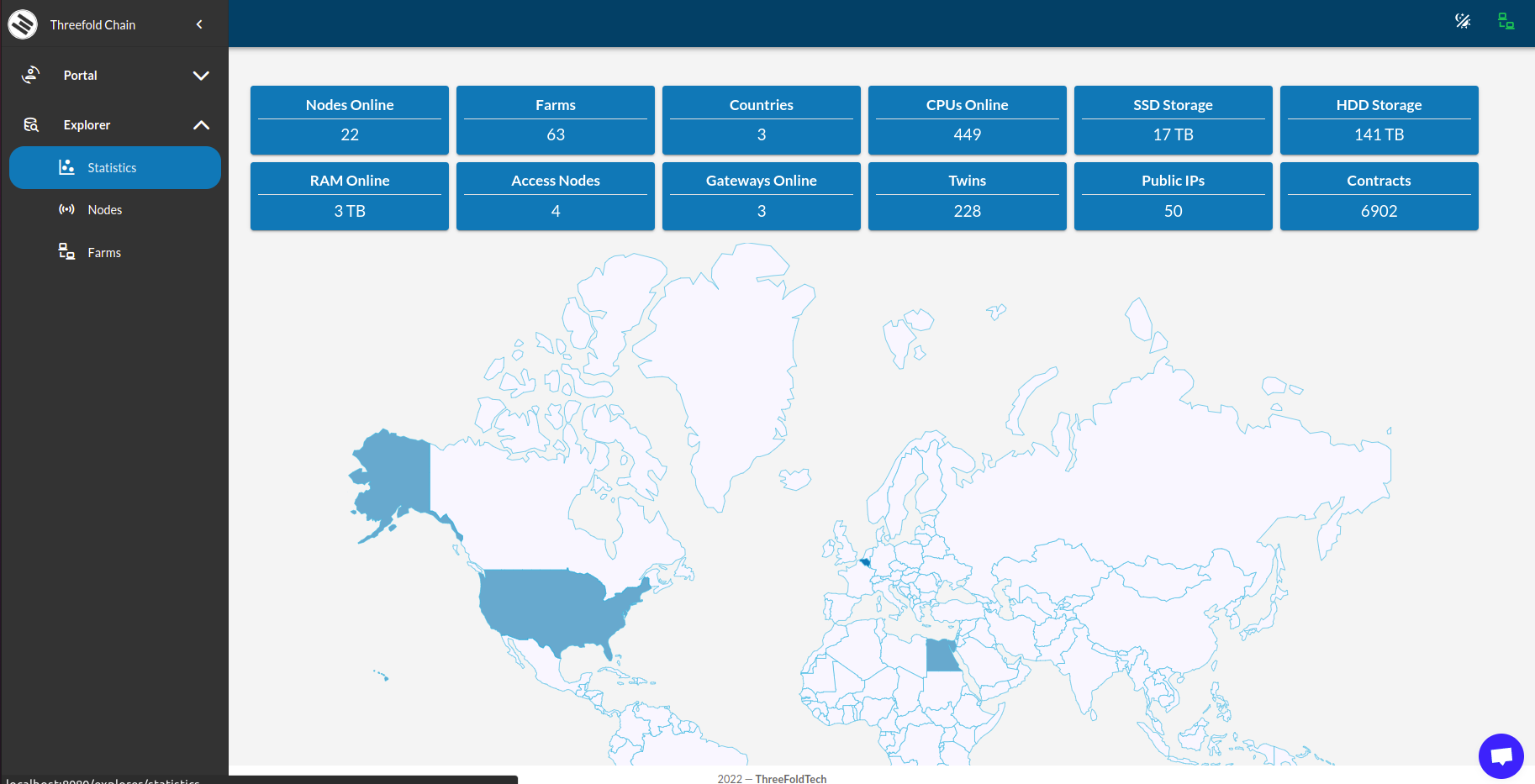This screenshot has height=784, width=1535.
Task: Click the Nodes Online stat card
Action: [350, 120]
